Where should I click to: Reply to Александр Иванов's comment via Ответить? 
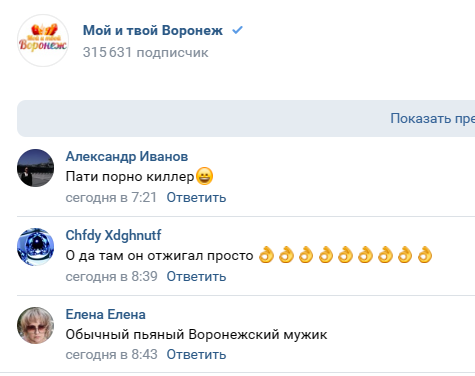[196, 197]
